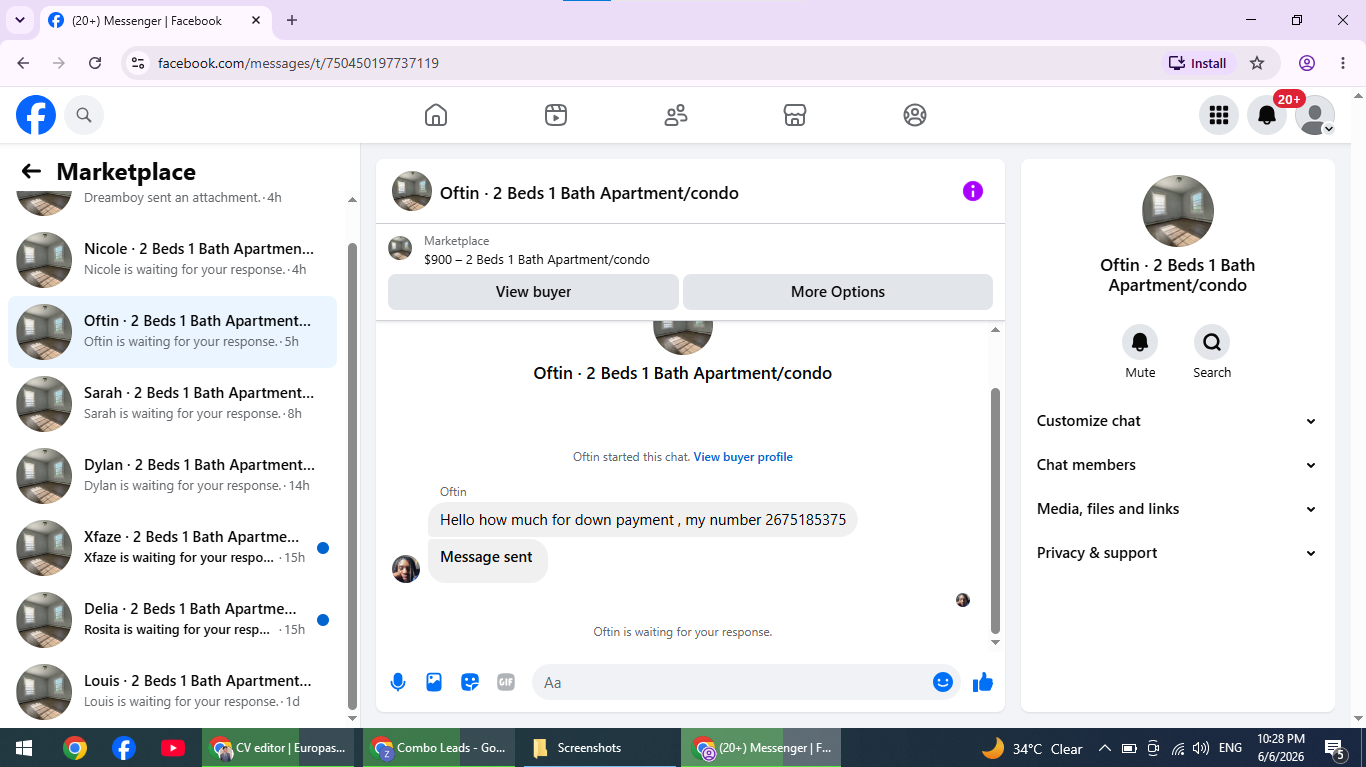Send a thumbs-up like
The width and height of the screenshot is (1366, 767).
pyautogui.click(x=983, y=682)
